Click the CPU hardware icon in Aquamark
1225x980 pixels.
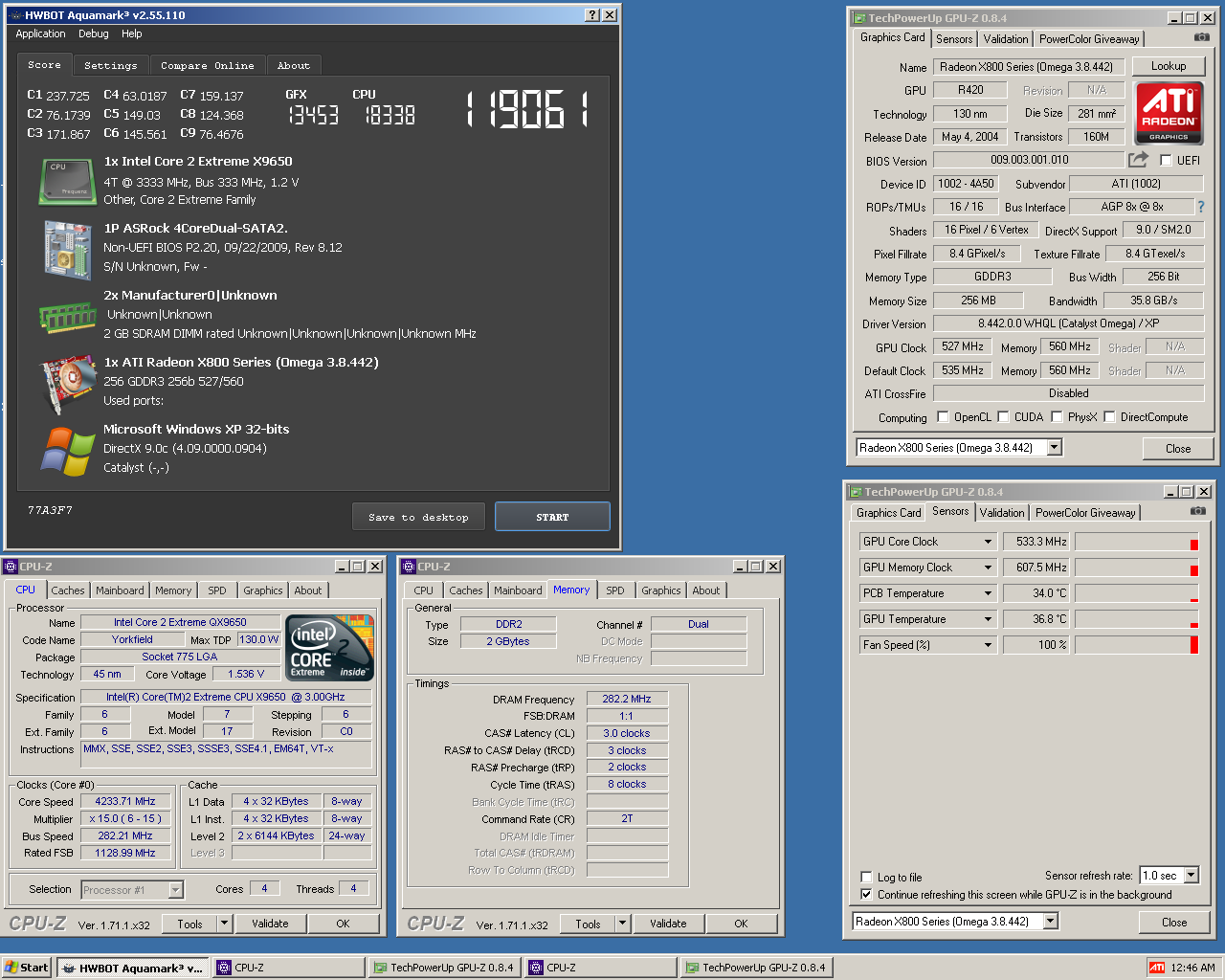point(67,182)
